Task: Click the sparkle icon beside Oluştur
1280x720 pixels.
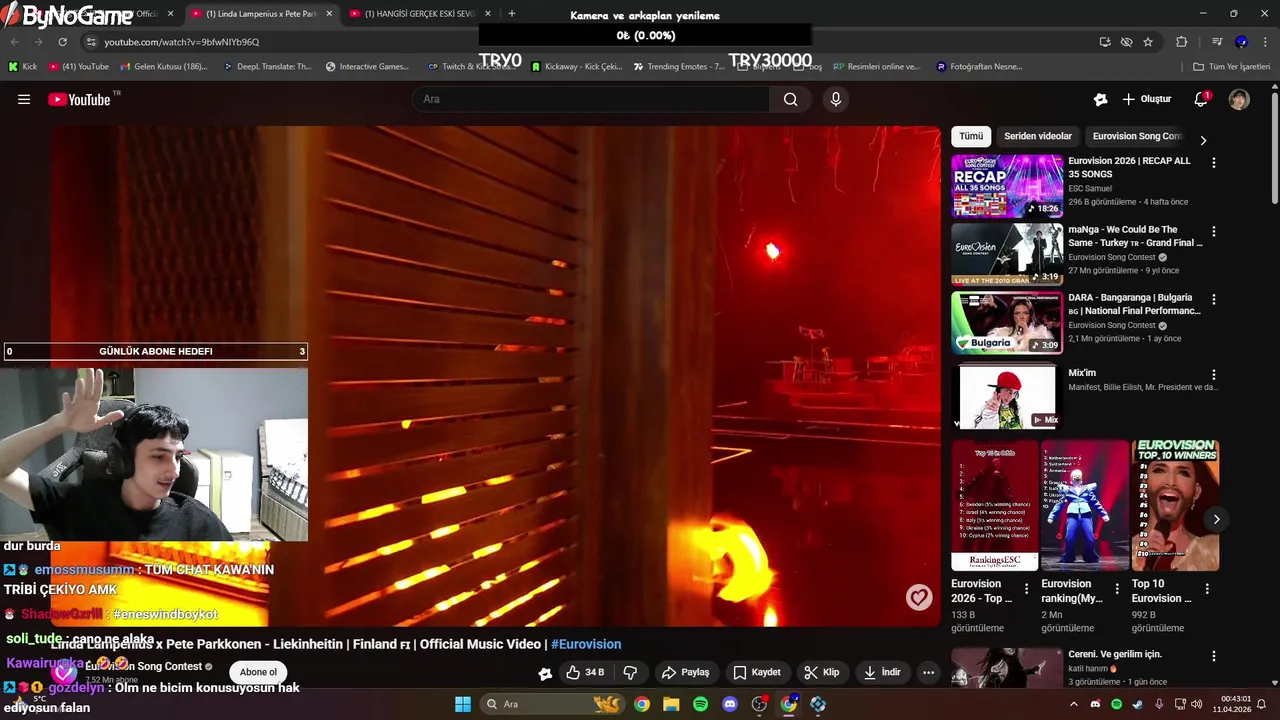Action: pos(1100,99)
